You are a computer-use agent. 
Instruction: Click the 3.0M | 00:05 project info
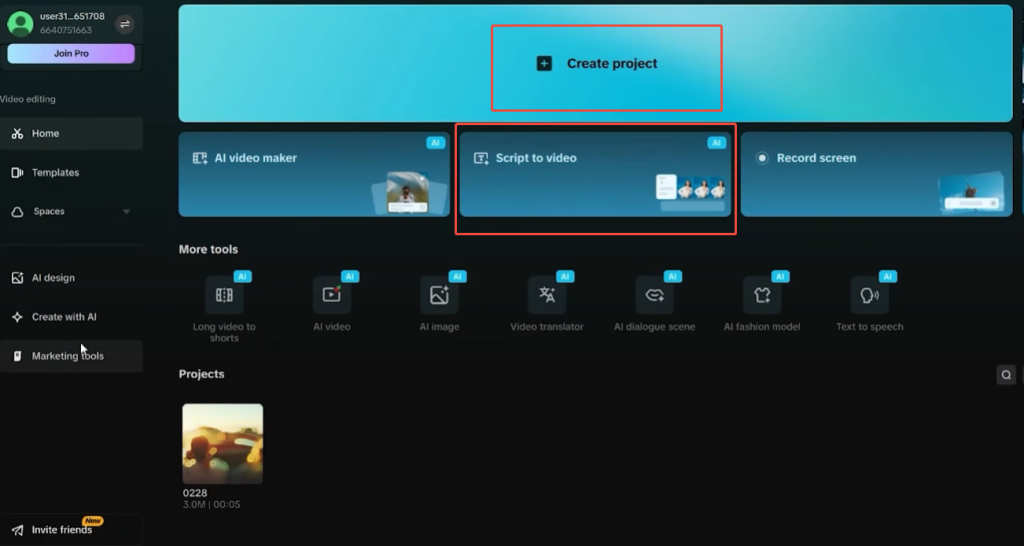pos(212,505)
